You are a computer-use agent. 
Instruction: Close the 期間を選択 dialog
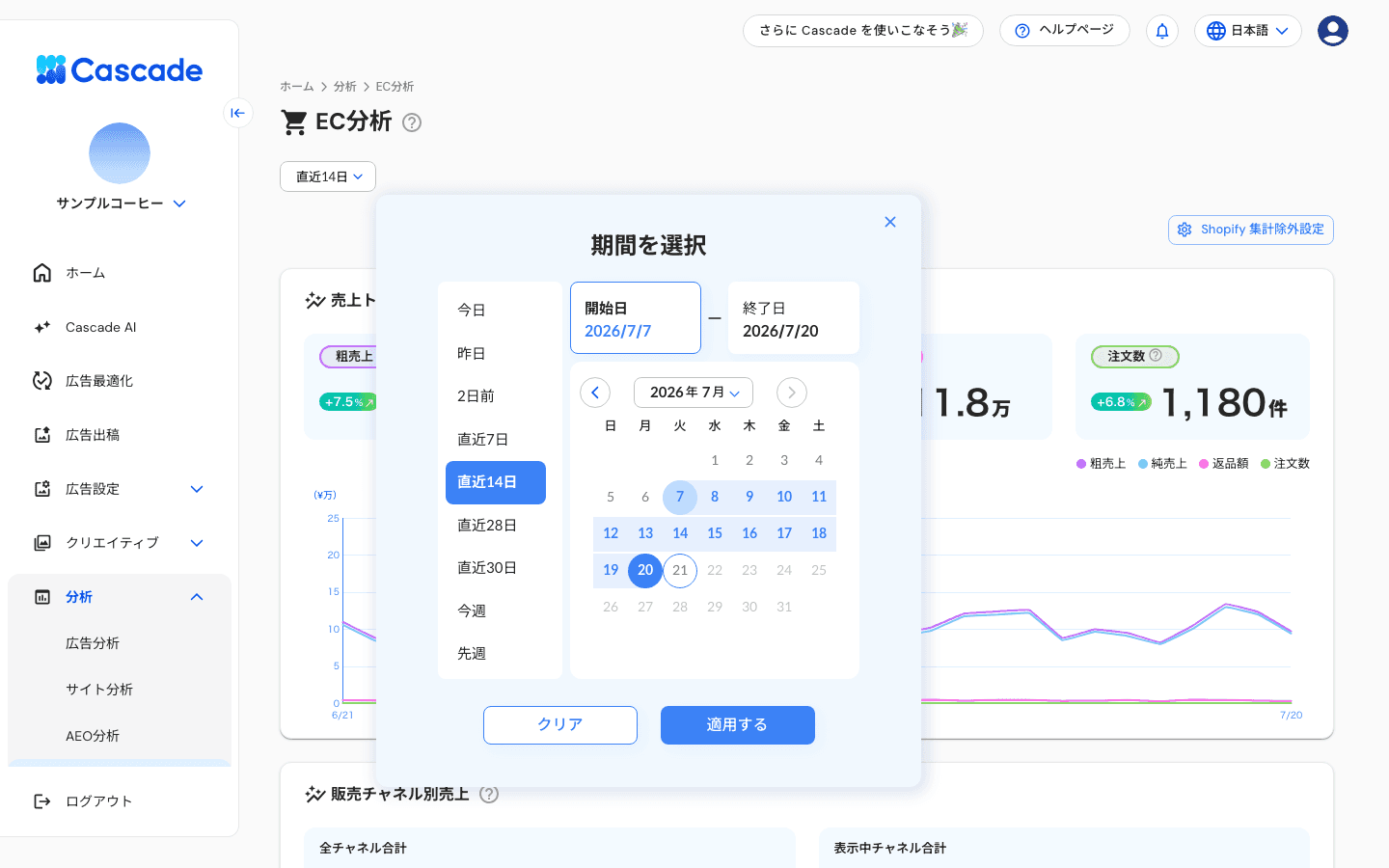click(890, 222)
